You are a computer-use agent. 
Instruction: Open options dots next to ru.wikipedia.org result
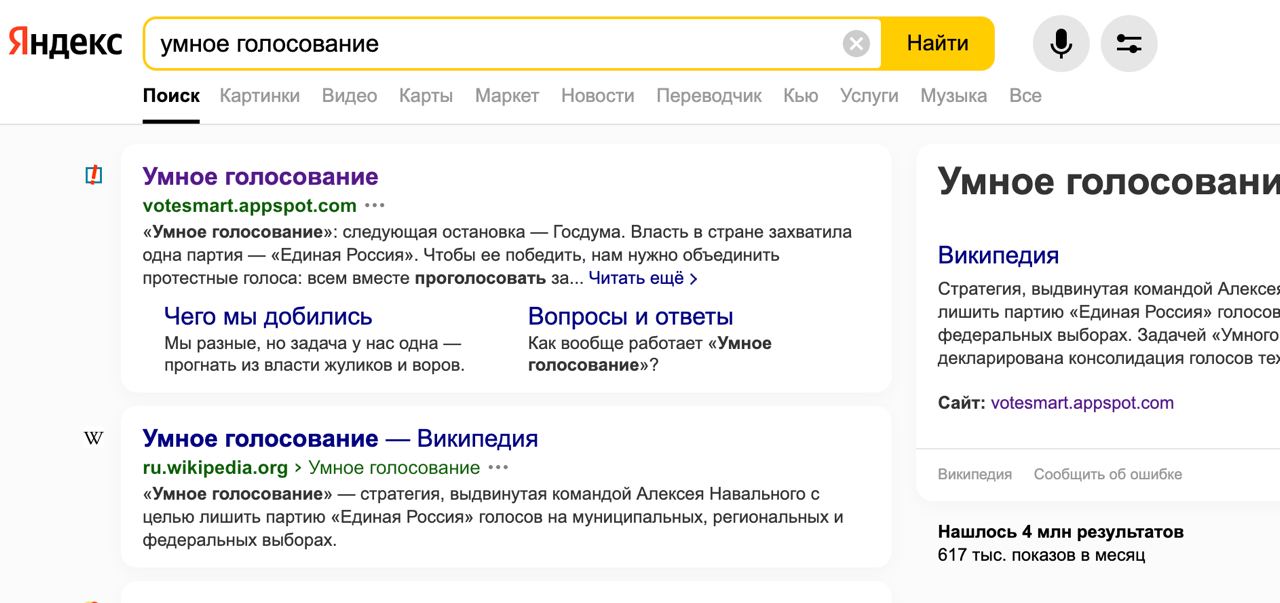click(x=498, y=468)
